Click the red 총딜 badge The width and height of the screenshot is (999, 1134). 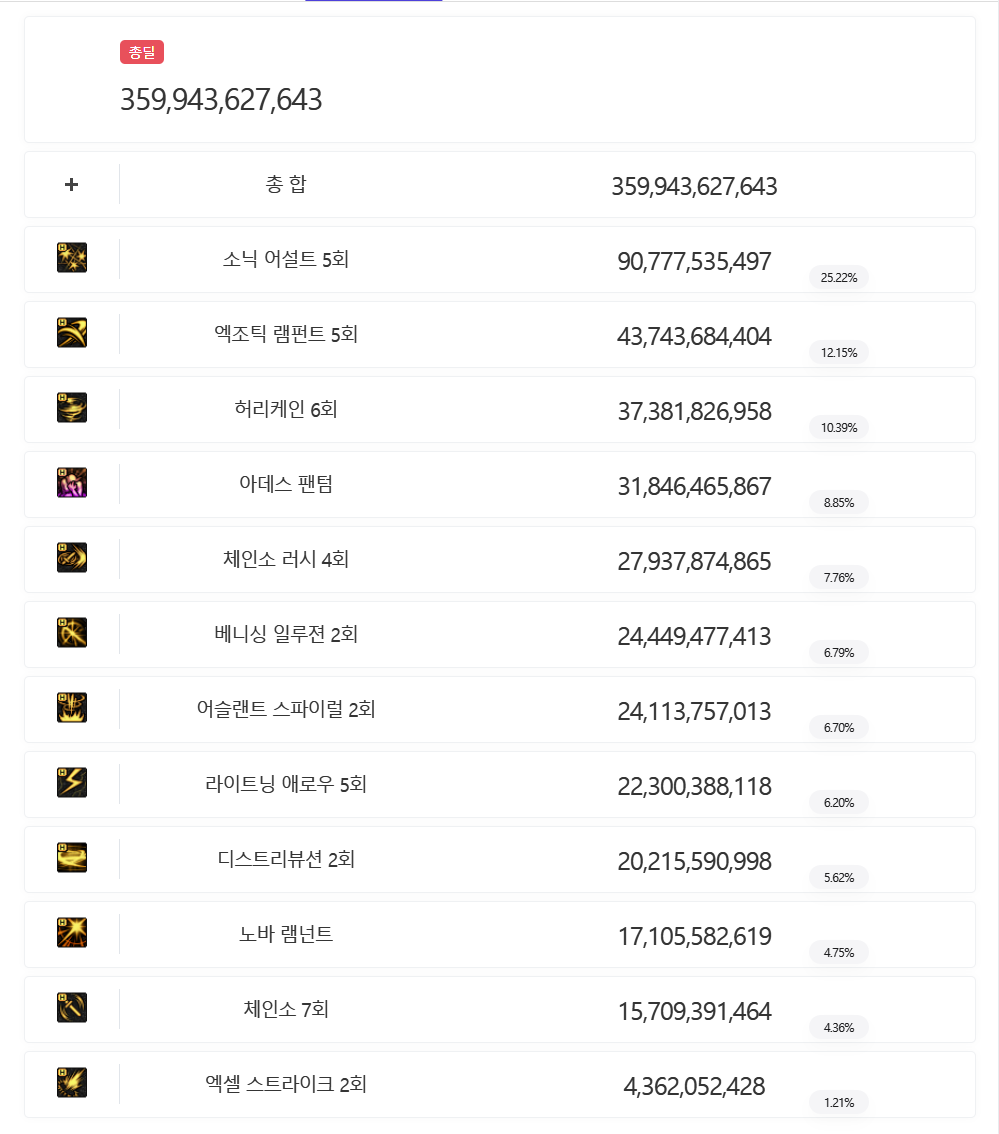[x=142, y=52]
